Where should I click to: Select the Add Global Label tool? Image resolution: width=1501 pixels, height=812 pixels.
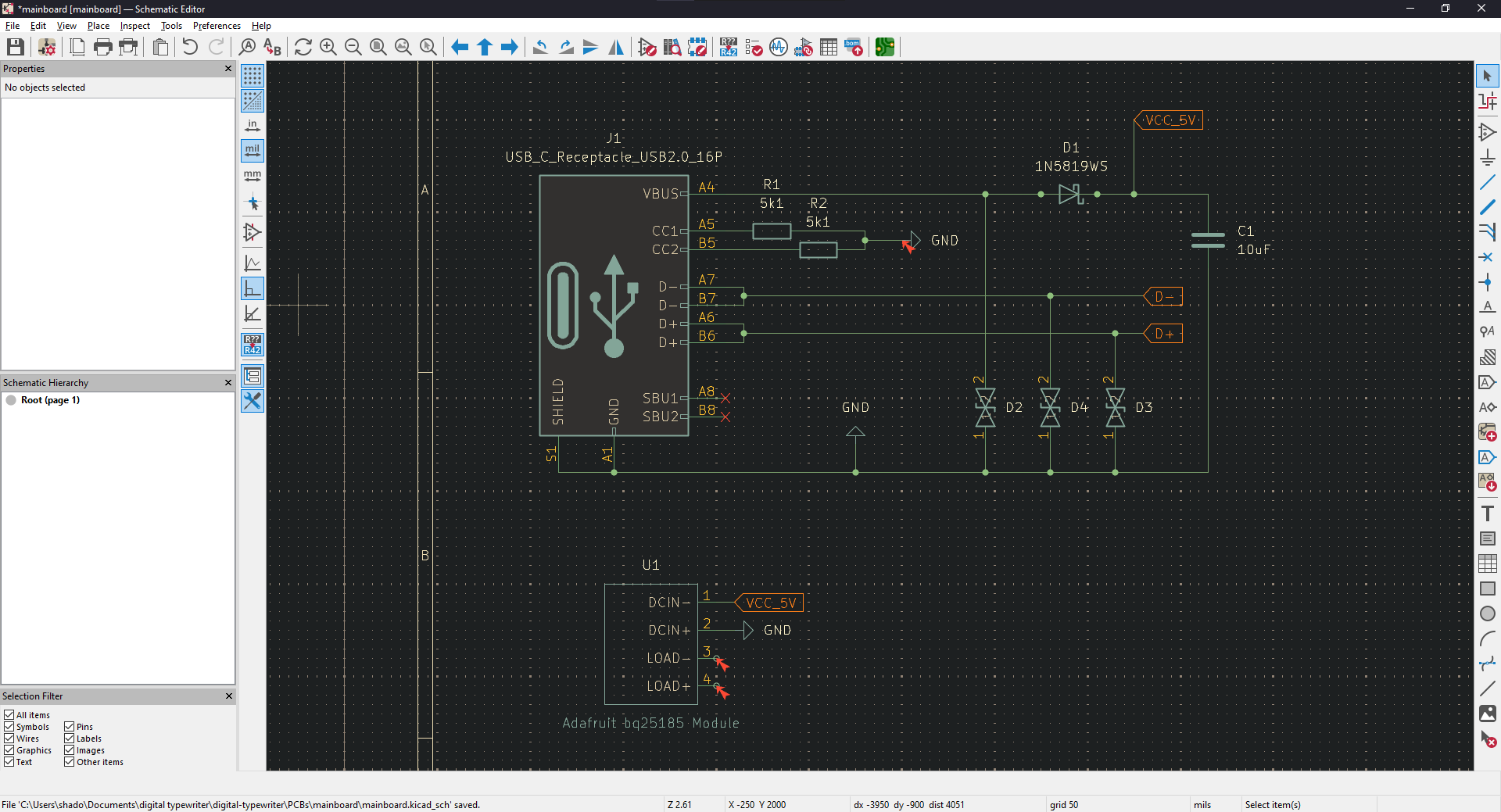pos(1487,382)
